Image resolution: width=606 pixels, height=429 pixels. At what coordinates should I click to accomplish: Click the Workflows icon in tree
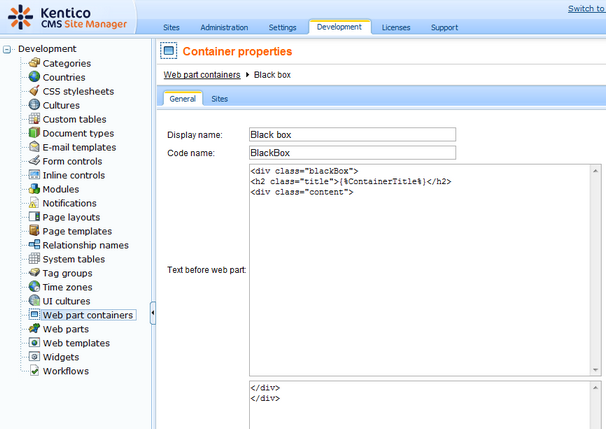pyautogui.click(x=34, y=371)
